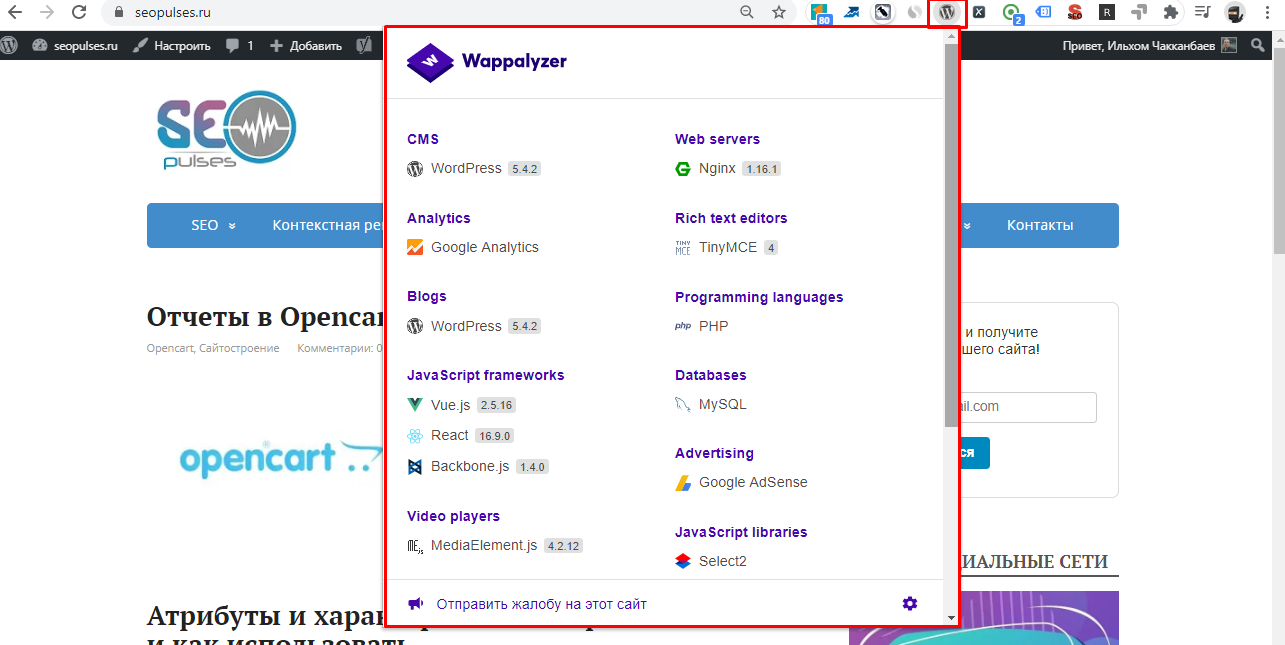The image size is (1285, 645).
Task: Click the zoom magnifier icon in address bar
Action: [746, 13]
